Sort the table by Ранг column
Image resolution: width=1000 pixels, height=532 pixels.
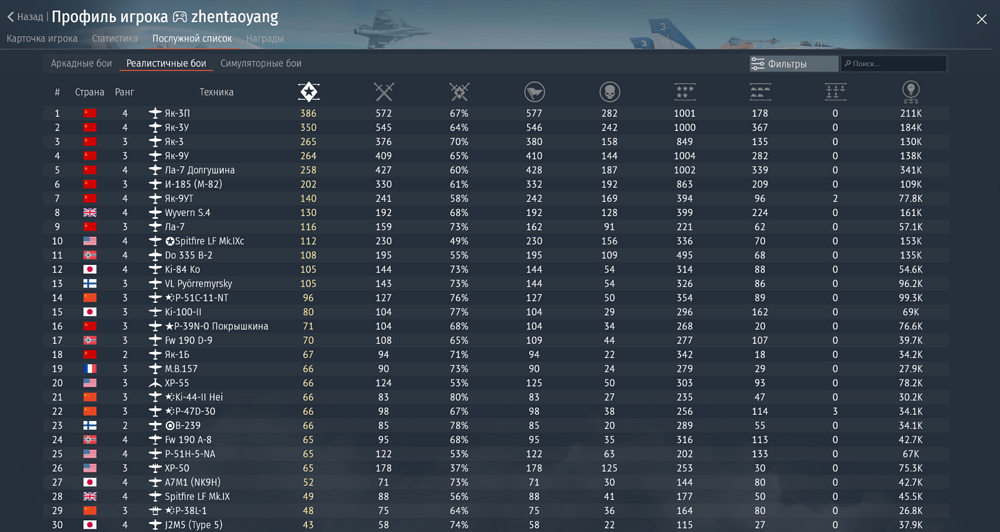pyautogui.click(x=125, y=92)
